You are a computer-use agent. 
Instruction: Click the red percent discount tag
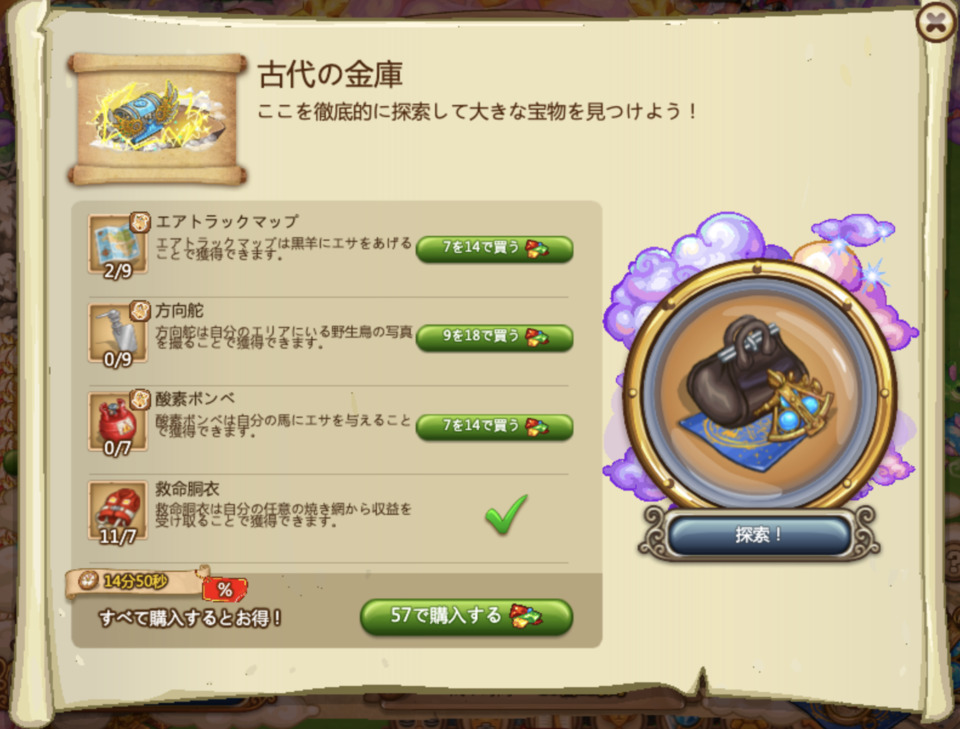(x=225, y=589)
